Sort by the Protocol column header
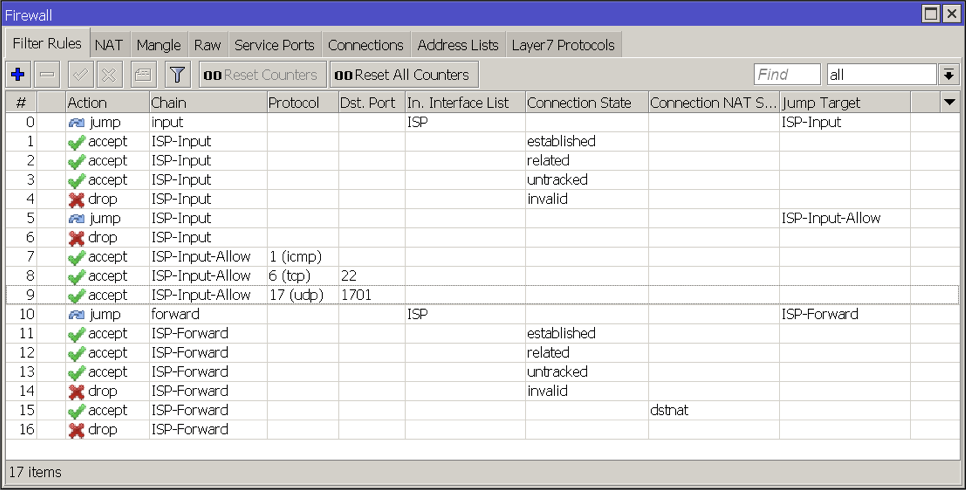 (x=302, y=102)
